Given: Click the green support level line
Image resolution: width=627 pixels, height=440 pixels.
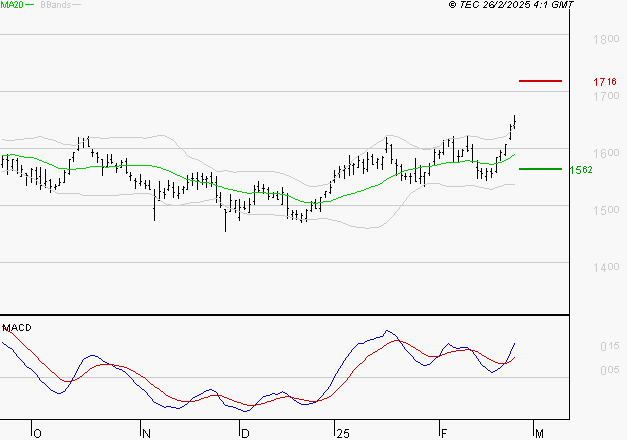Looking at the screenshot, I should [x=540, y=169].
